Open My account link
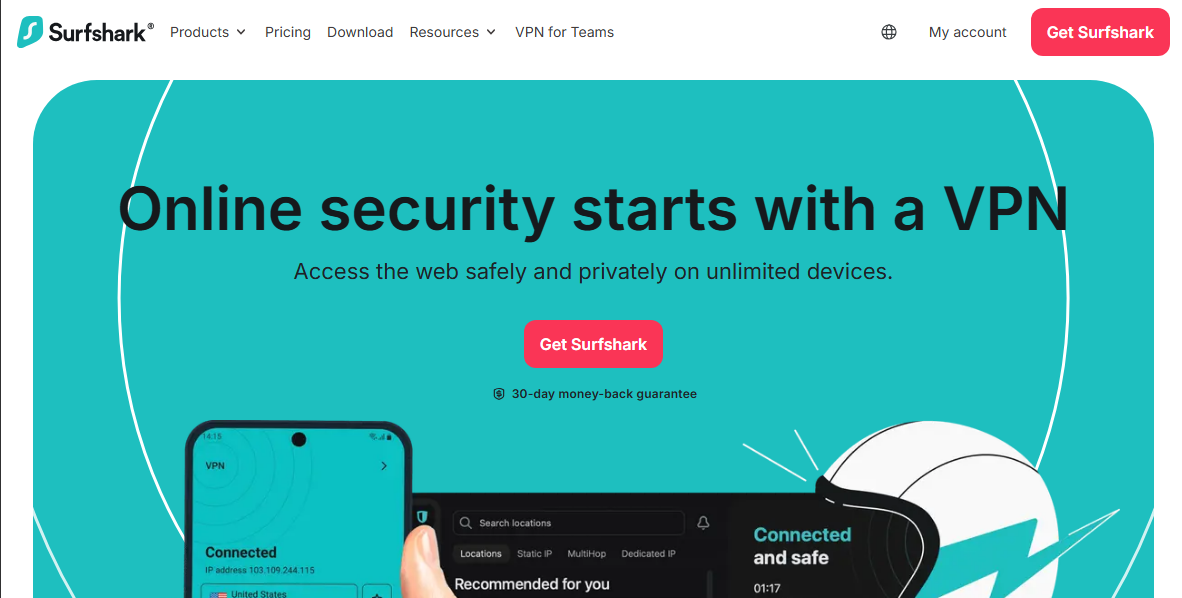This screenshot has height=598, width=1182. click(x=967, y=32)
